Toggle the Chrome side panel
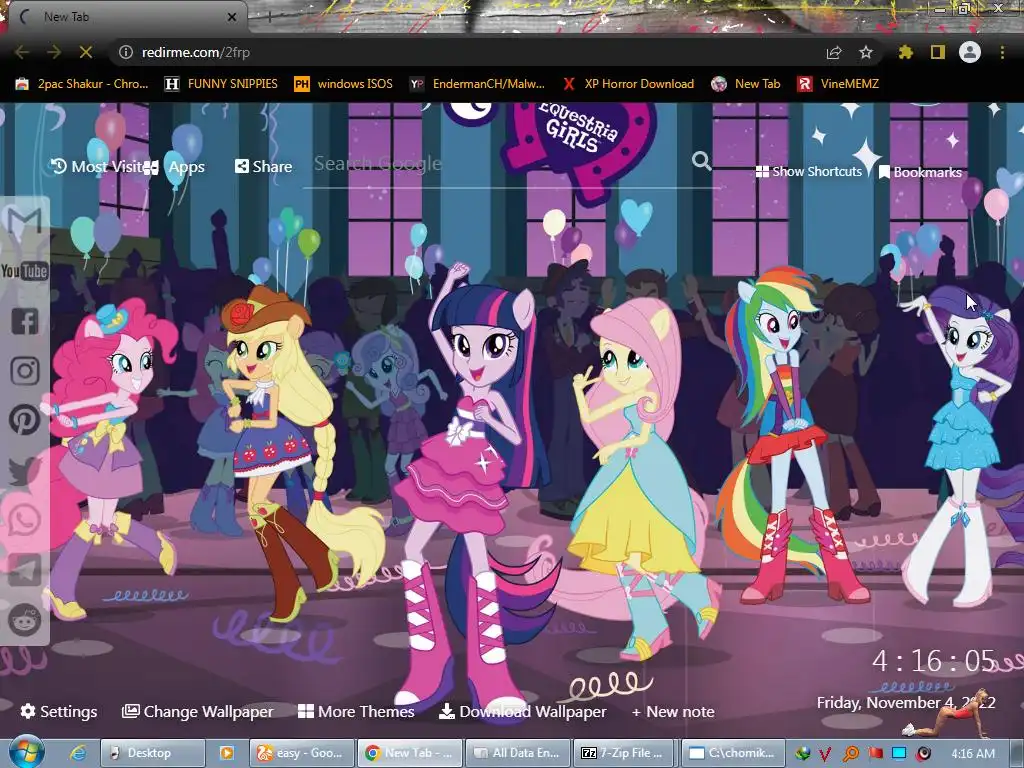Image resolution: width=1024 pixels, height=768 pixels. 938,52
